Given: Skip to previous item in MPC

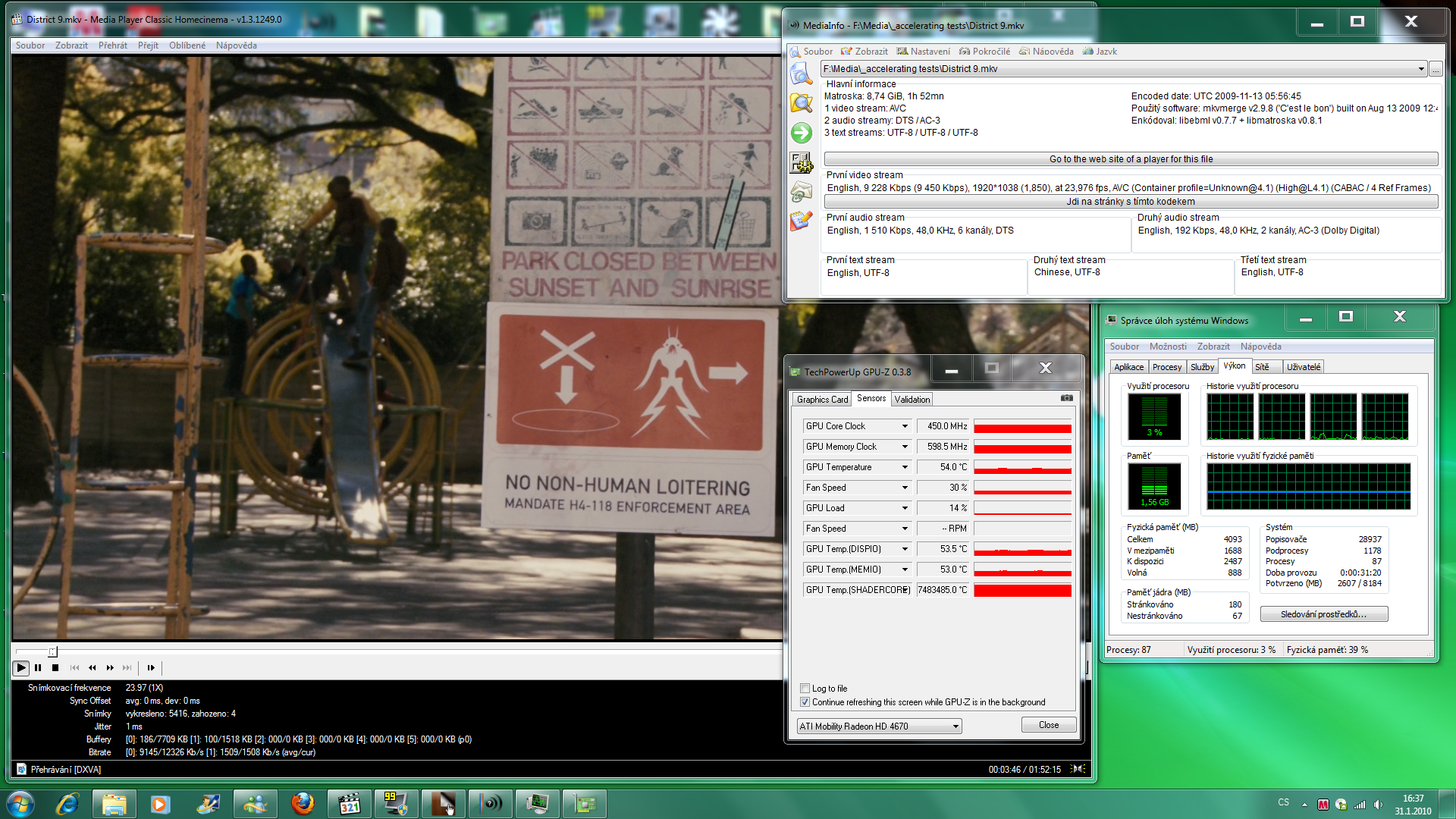Looking at the screenshot, I should (x=74, y=668).
